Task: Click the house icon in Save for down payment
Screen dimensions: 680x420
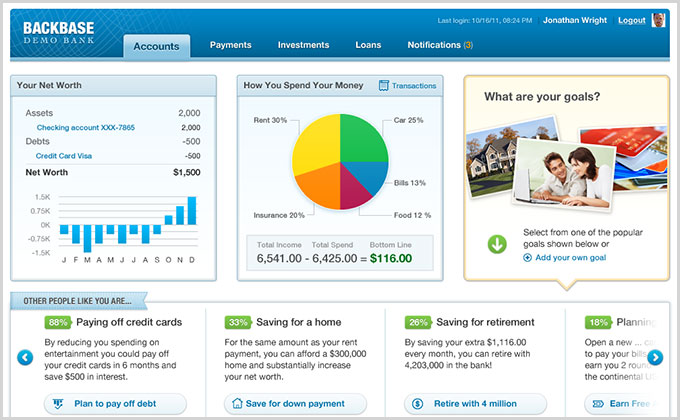Action: pos(237,404)
